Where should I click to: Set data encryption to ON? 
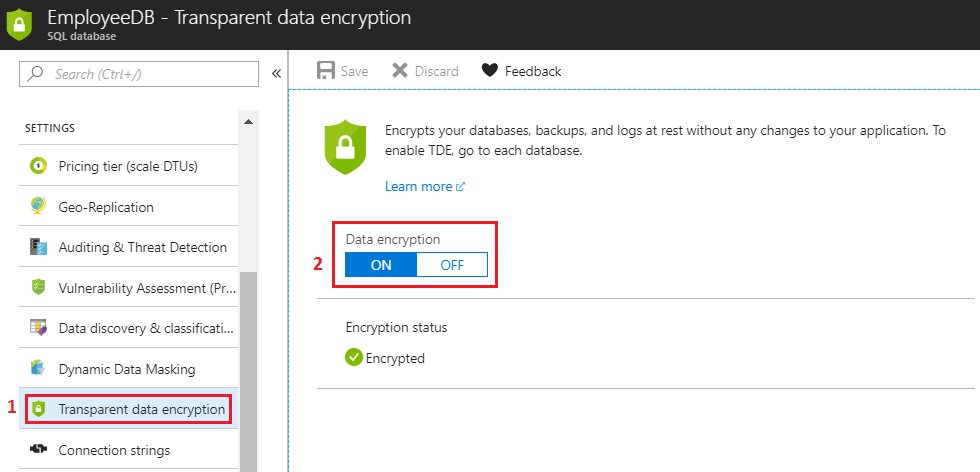tap(381, 265)
